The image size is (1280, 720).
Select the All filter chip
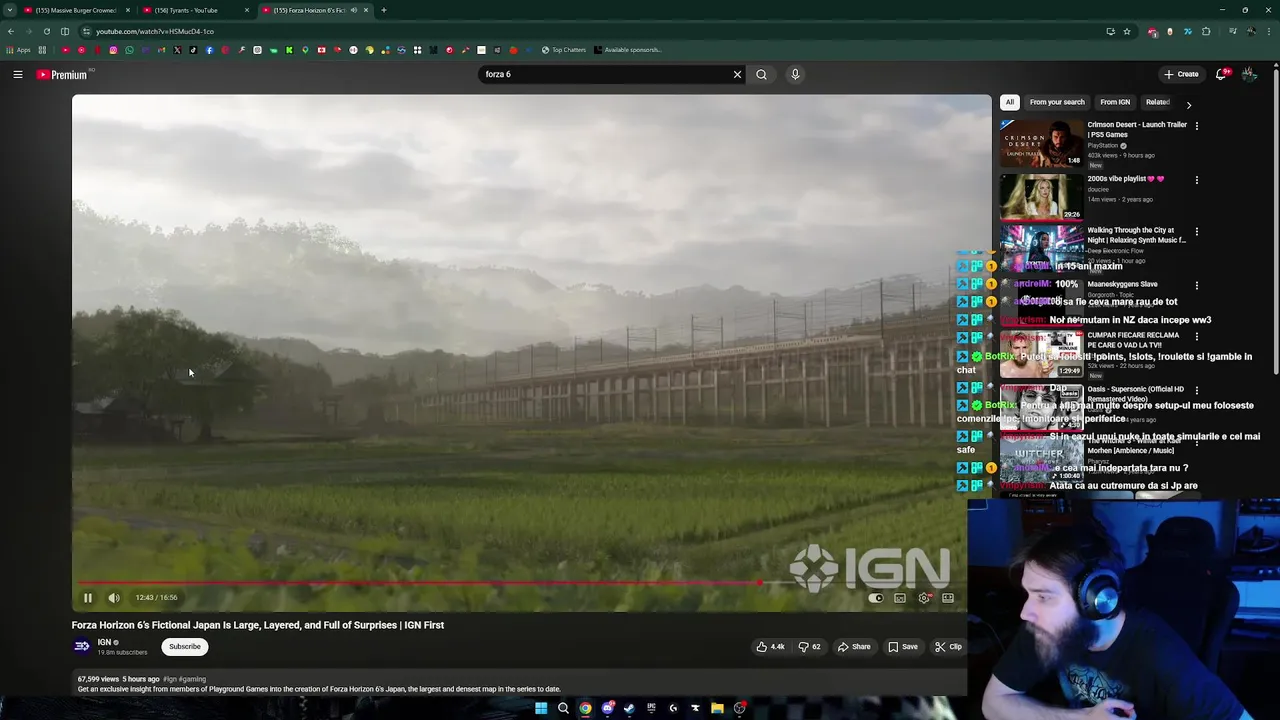coord(1010,102)
